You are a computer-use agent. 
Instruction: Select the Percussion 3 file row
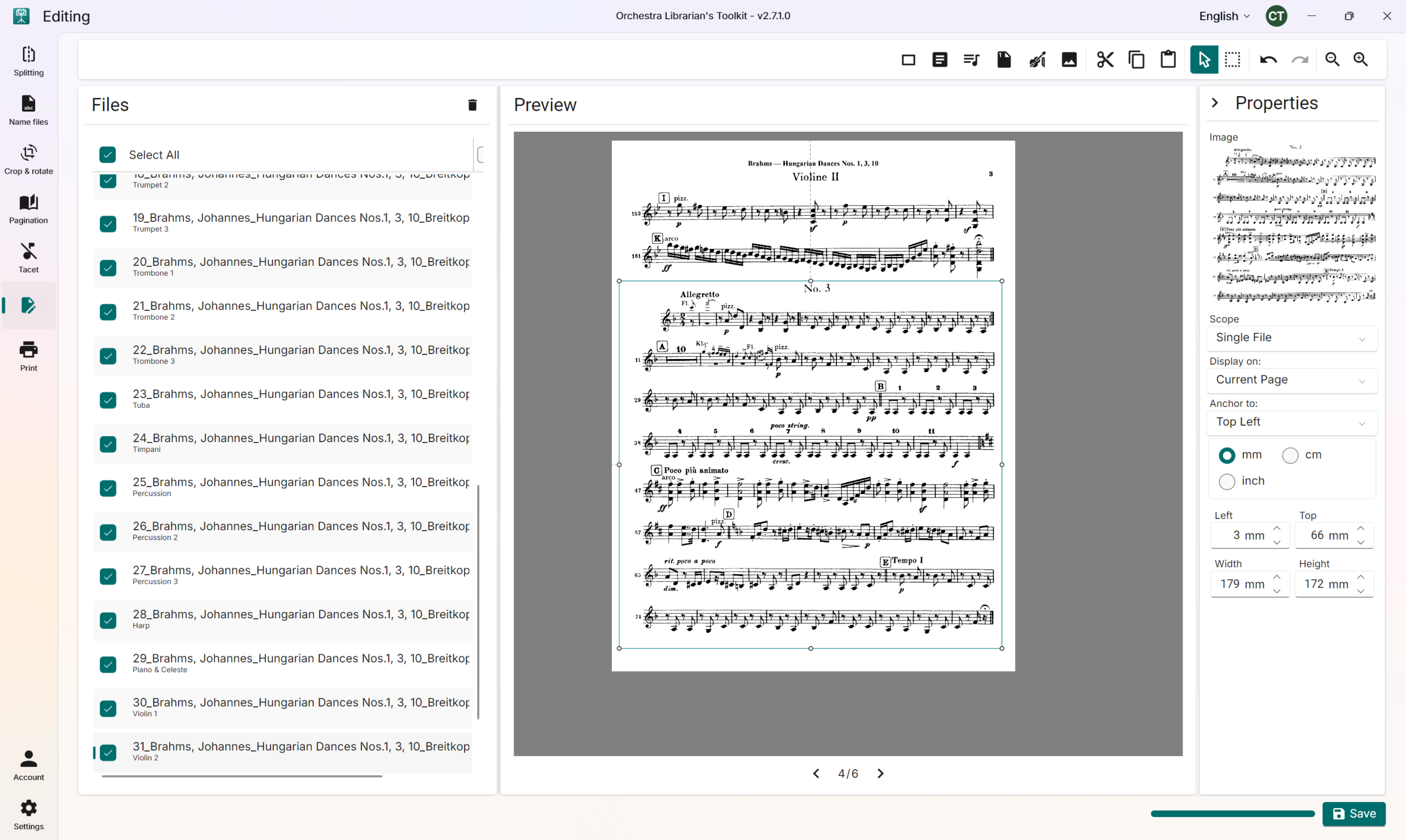click(282, 576)
